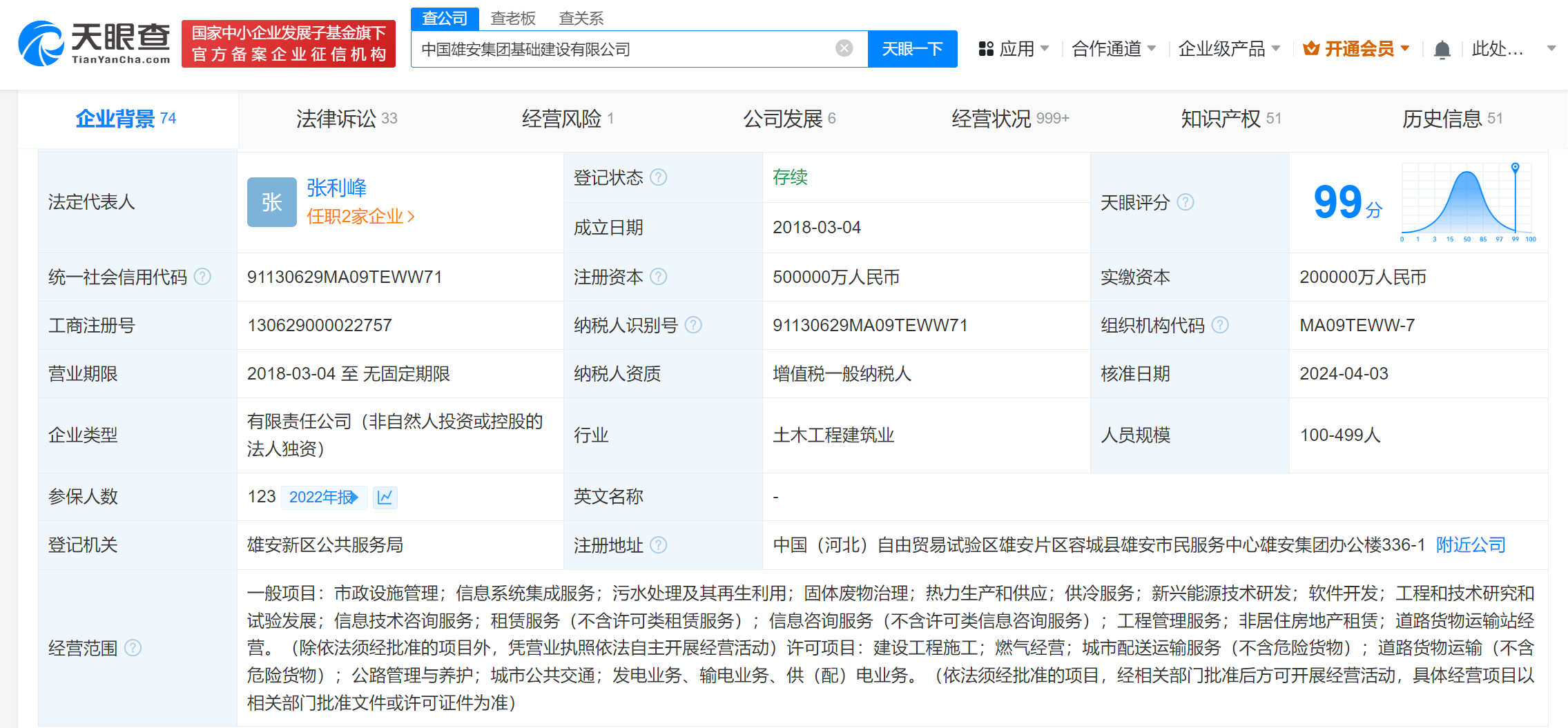1568x728 pixels.
Task: Open the 开通会员 membership menu
Action: click(x=1356, y=49)
